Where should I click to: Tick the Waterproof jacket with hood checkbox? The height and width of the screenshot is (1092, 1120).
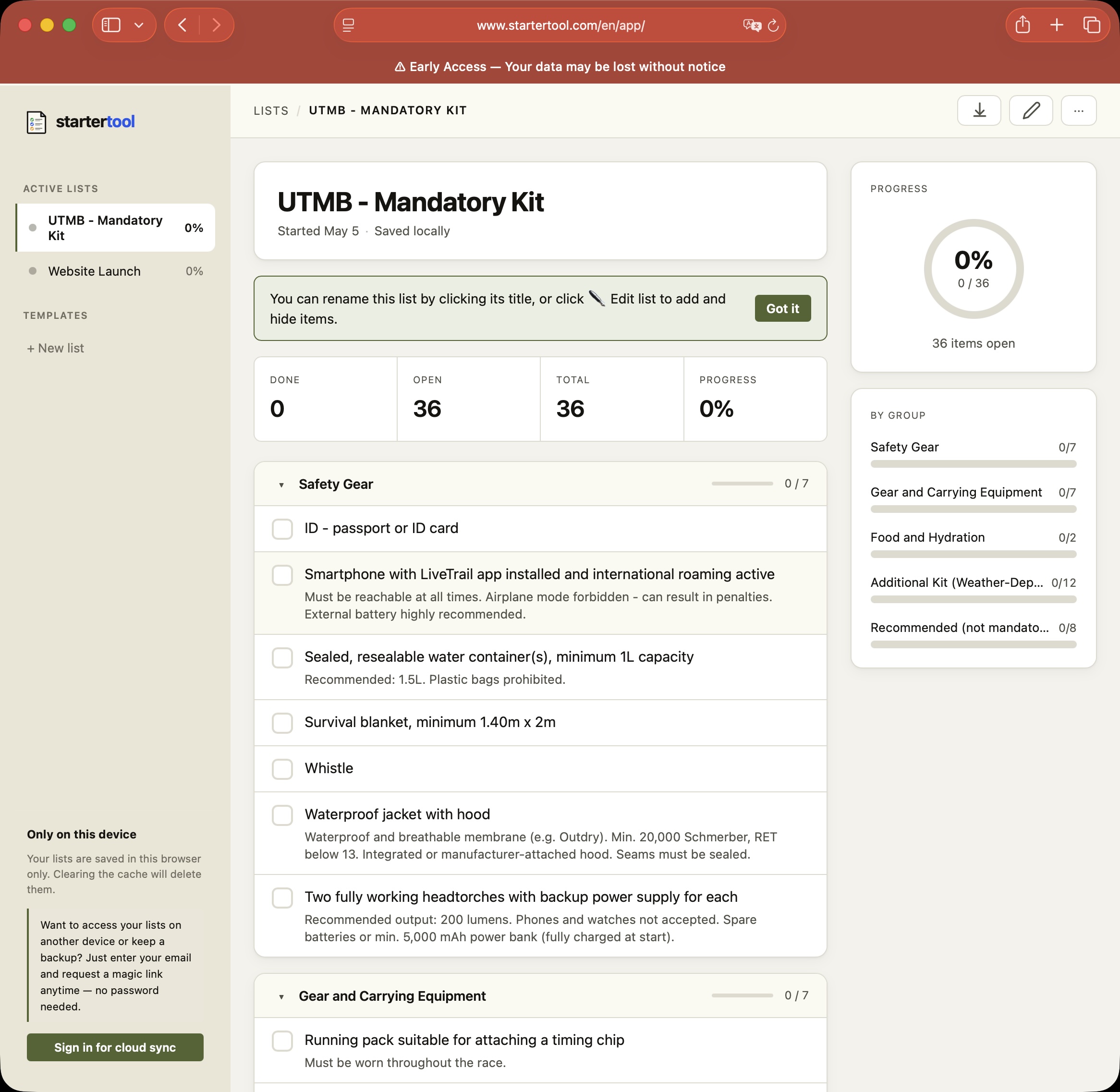coord(282,815)
